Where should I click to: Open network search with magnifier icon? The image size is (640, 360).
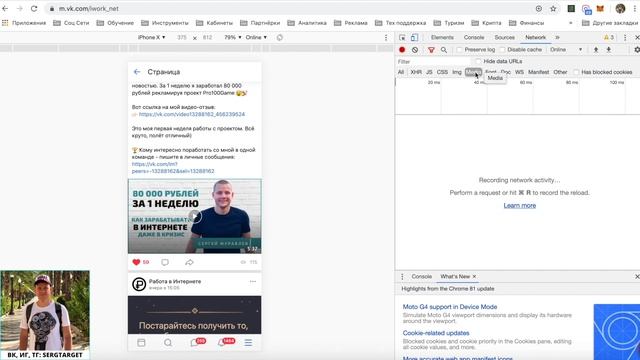tap(444, 50)
